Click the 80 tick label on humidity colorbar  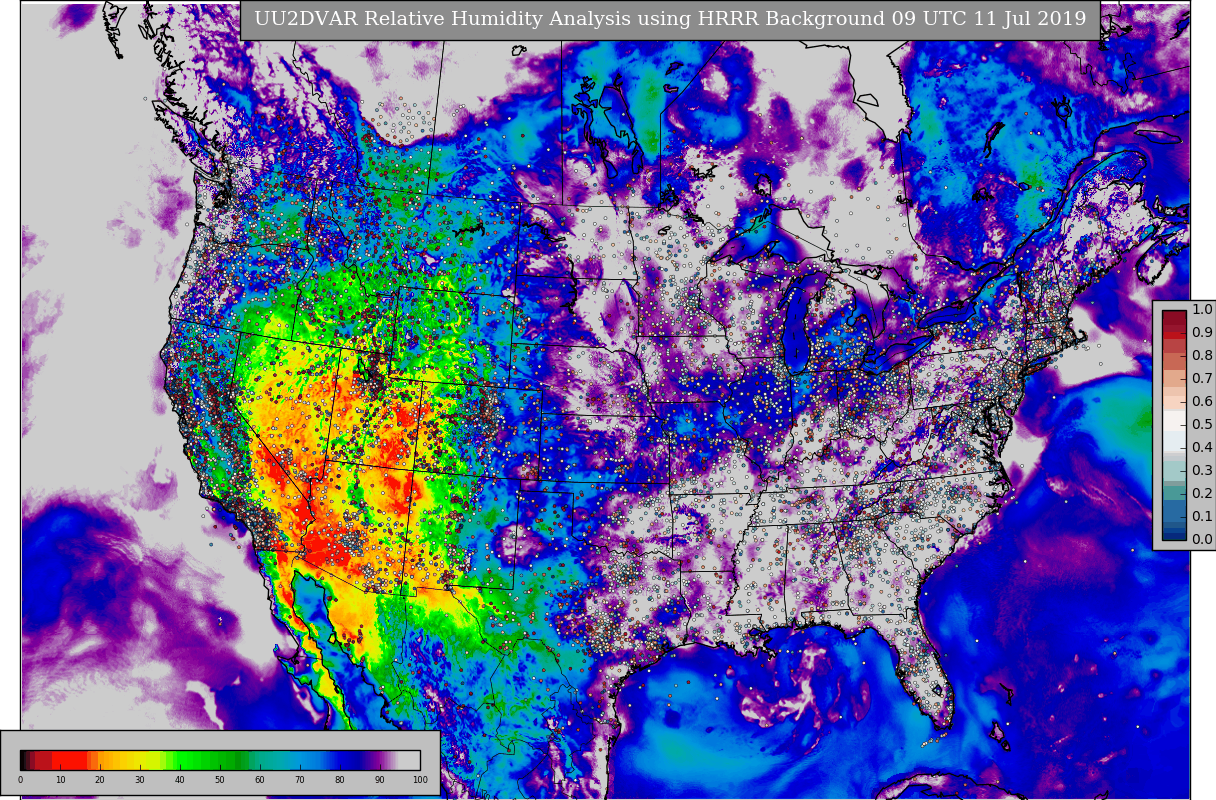click(x=340, y=780)
